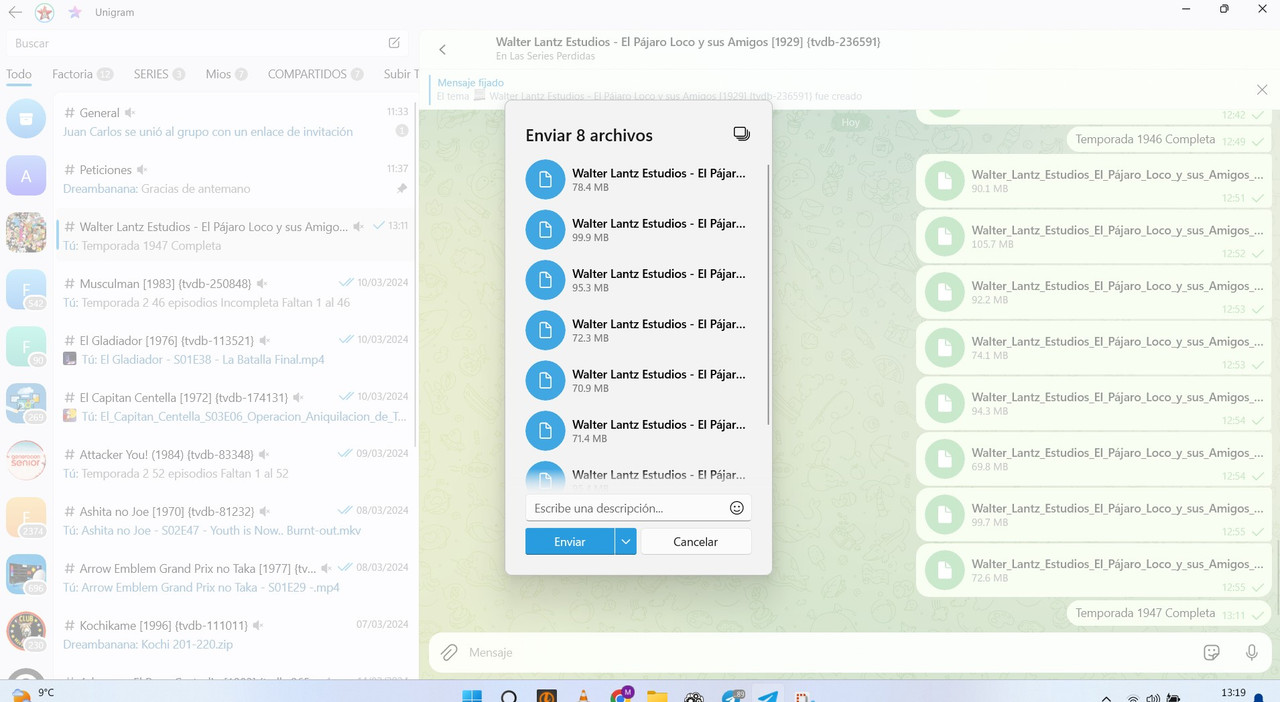Download the 105.7 MB file in chat
The height and width of the screenshot is (702, 1280).
pyautogui.click(x=944, y=237)
